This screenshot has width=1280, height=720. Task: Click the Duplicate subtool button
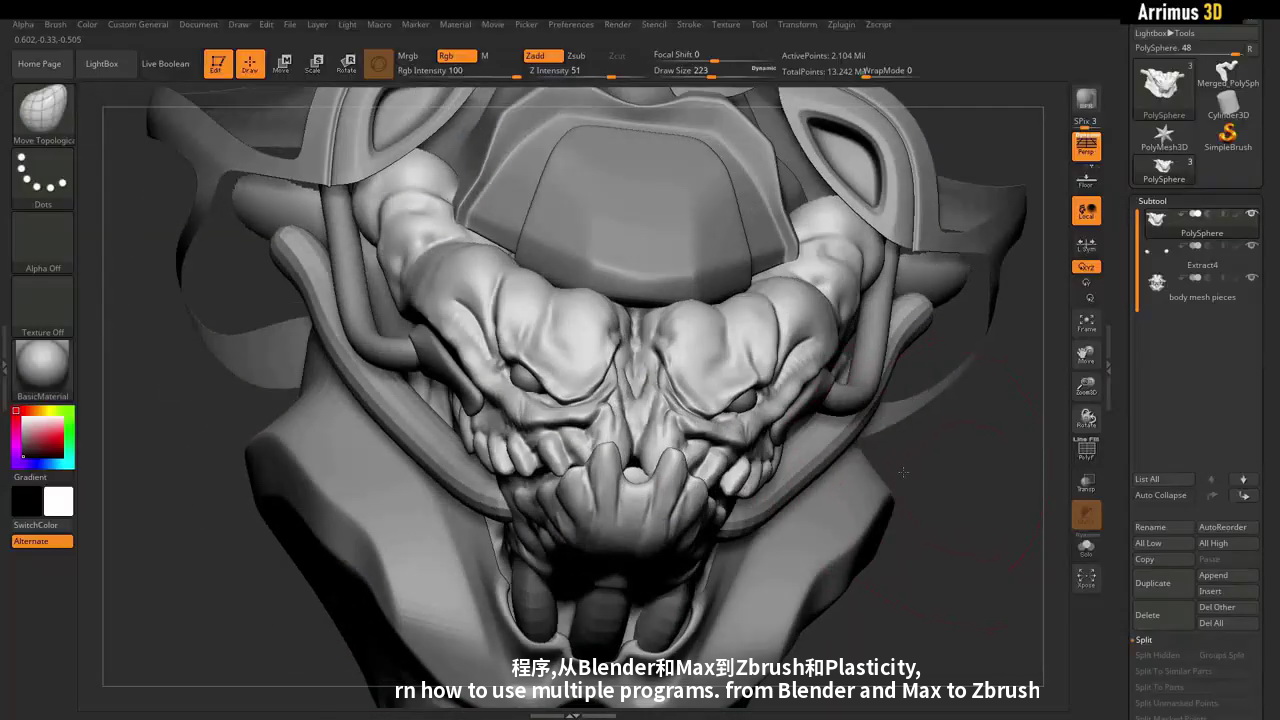[1164, 583]
